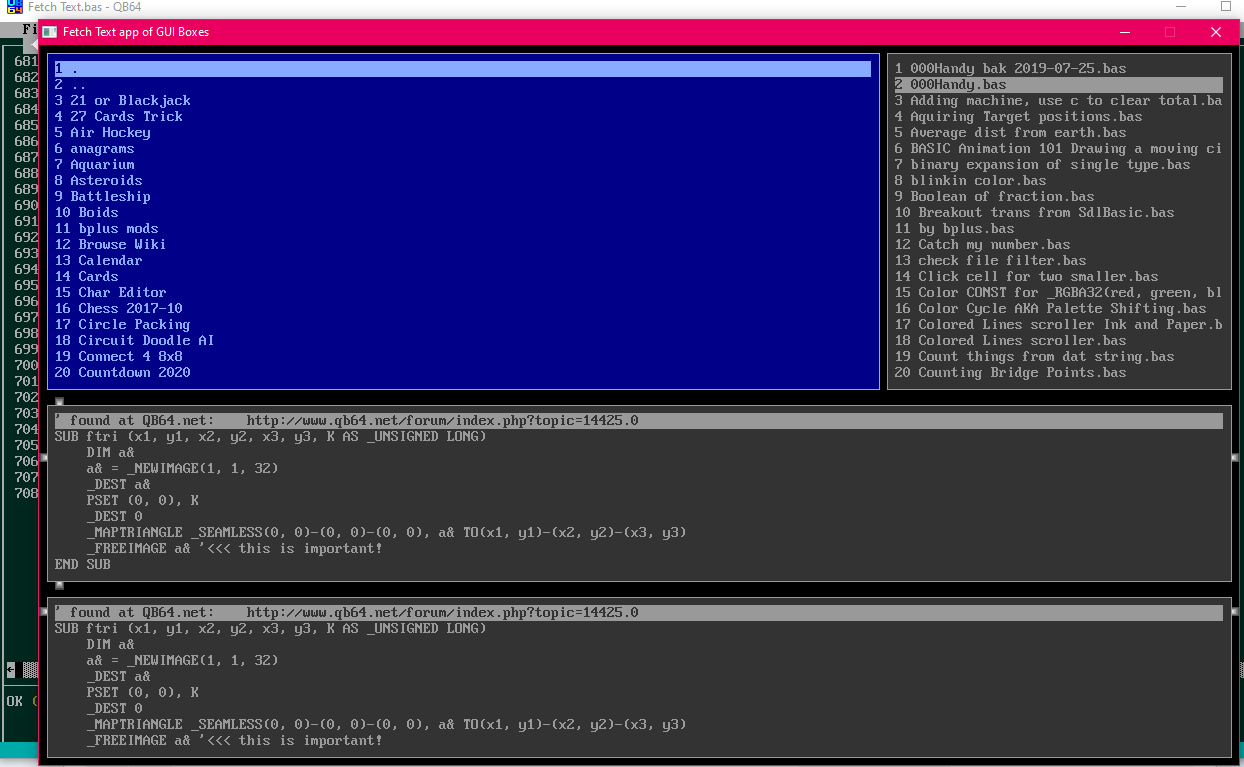Close the Fetch Text app window

[1216, 32]
